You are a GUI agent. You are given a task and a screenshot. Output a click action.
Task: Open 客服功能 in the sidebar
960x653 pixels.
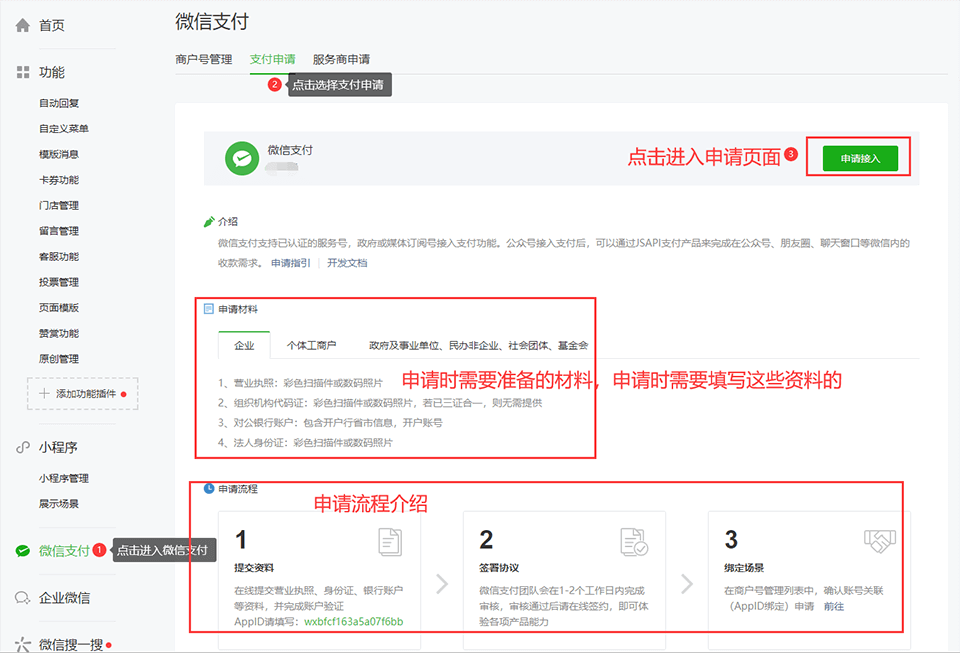tap(59, 256)
